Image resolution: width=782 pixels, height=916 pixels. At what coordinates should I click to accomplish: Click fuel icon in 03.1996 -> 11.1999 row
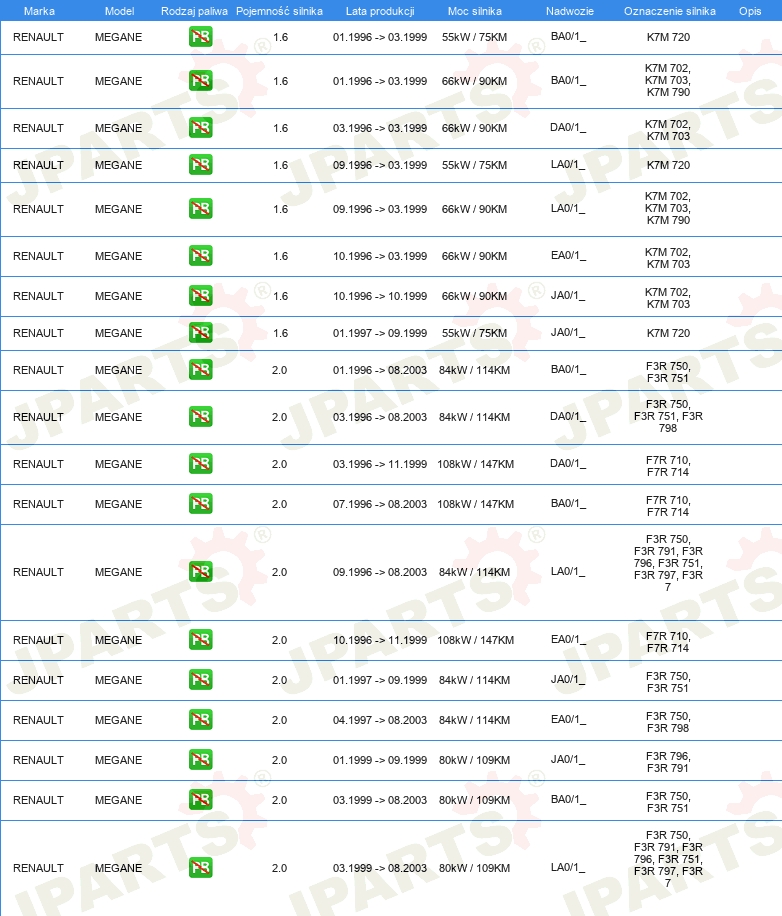pos(200,464)
